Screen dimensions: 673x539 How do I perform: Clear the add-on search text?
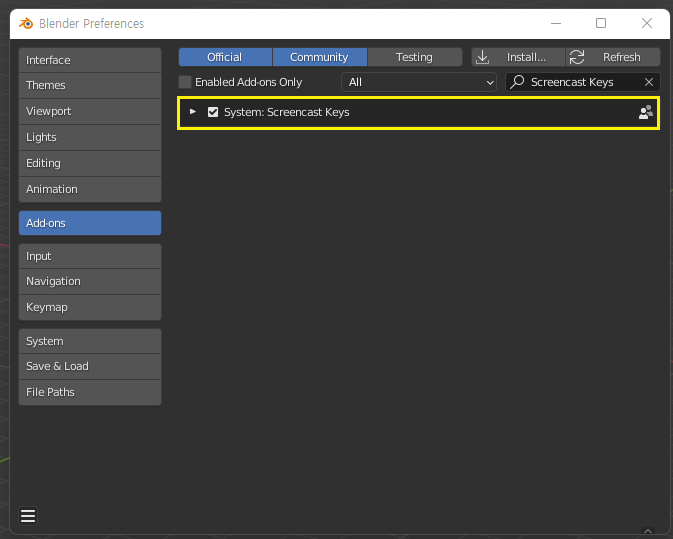(649, 82)
